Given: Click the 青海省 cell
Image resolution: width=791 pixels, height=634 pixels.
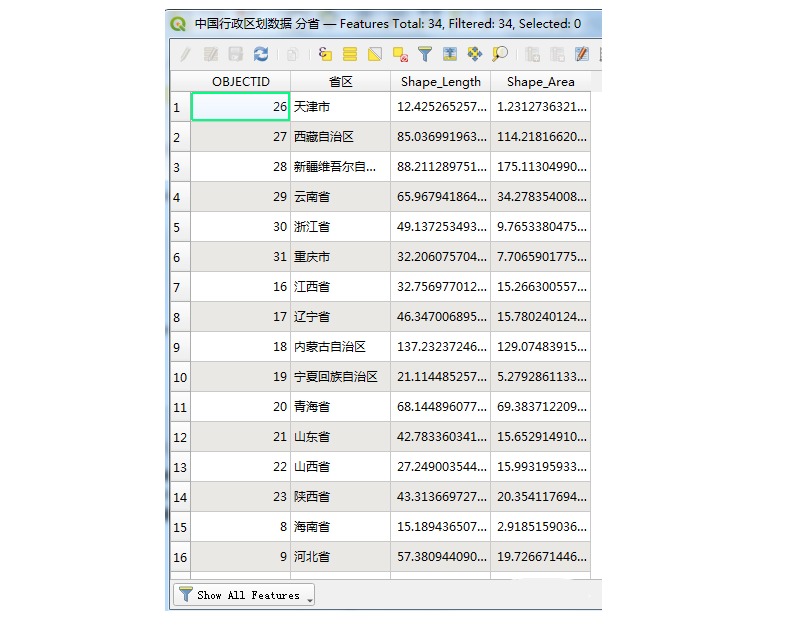Looking at the screenshot, I should point(341,407).
